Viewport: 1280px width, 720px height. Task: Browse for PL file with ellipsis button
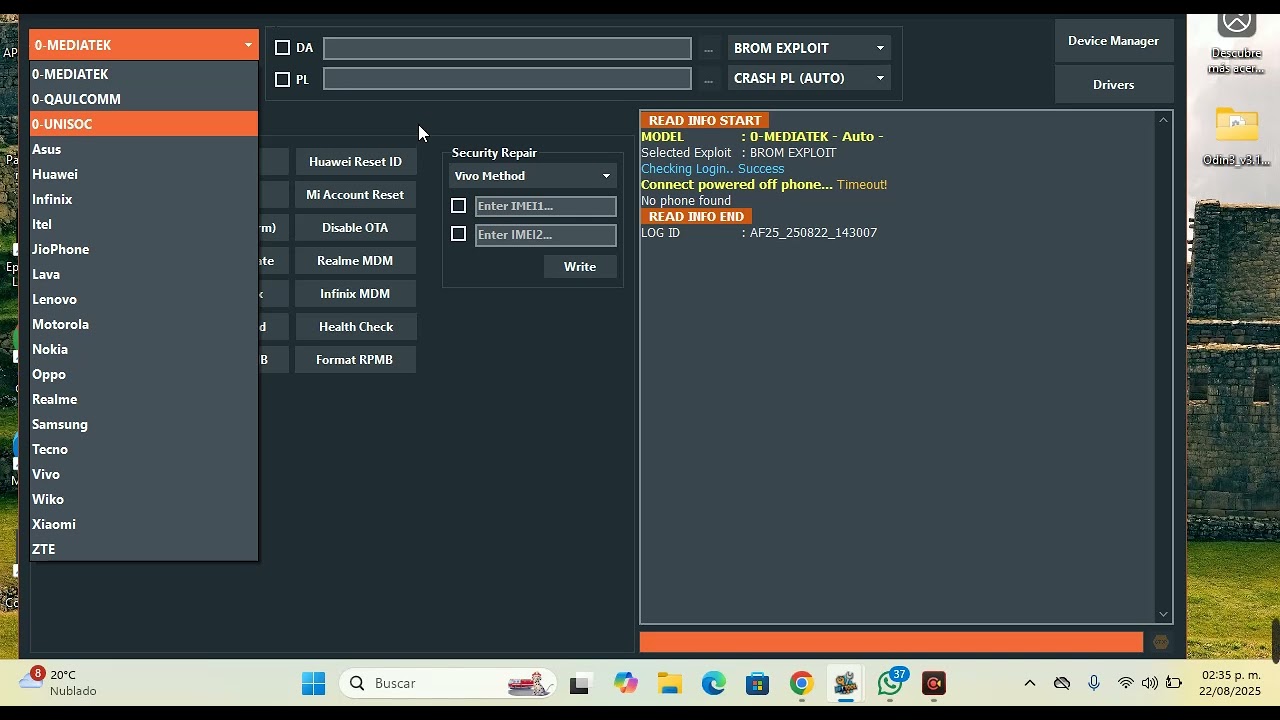[708, 79]
